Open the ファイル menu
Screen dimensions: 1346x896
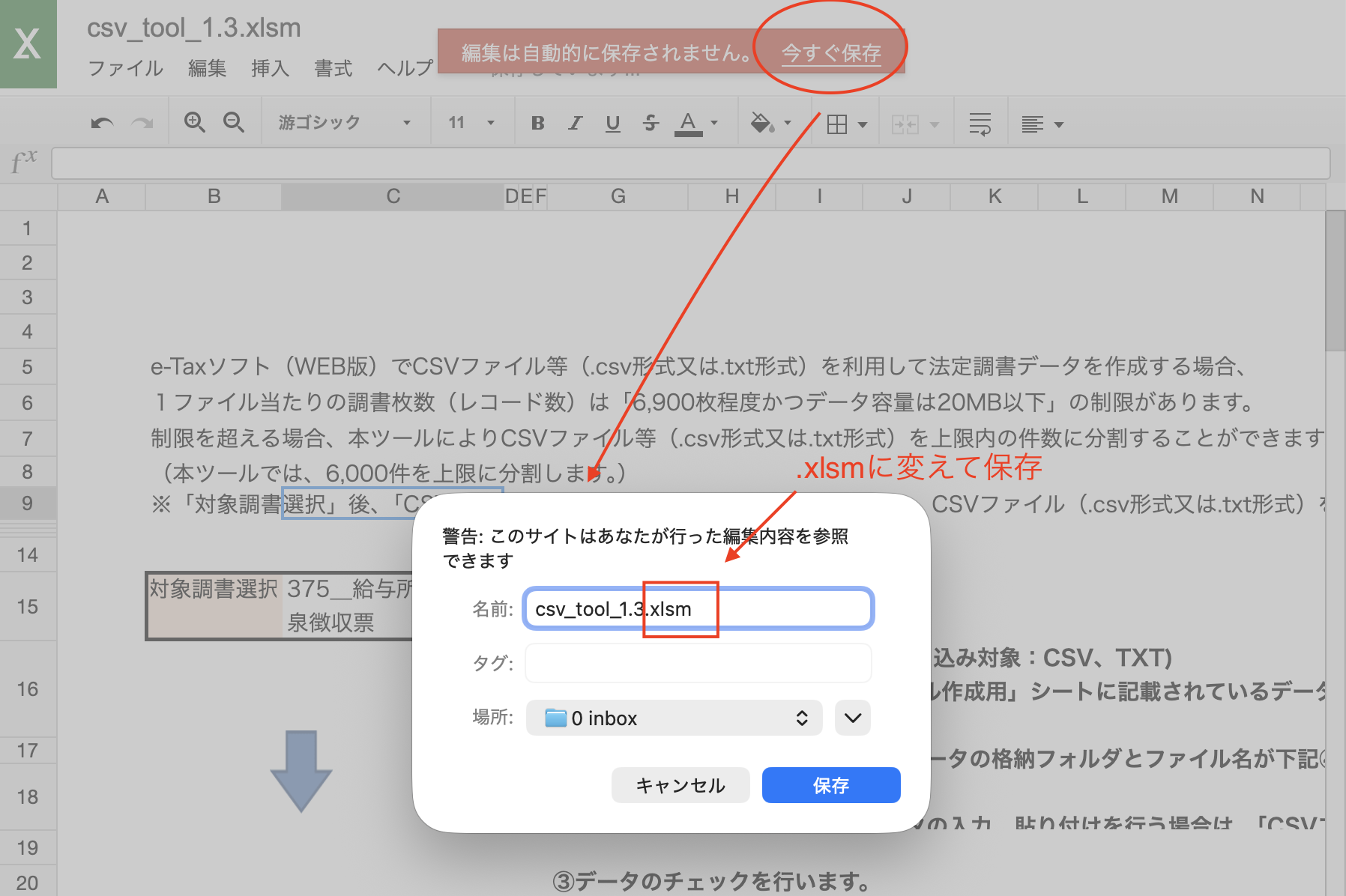point(125,68)
